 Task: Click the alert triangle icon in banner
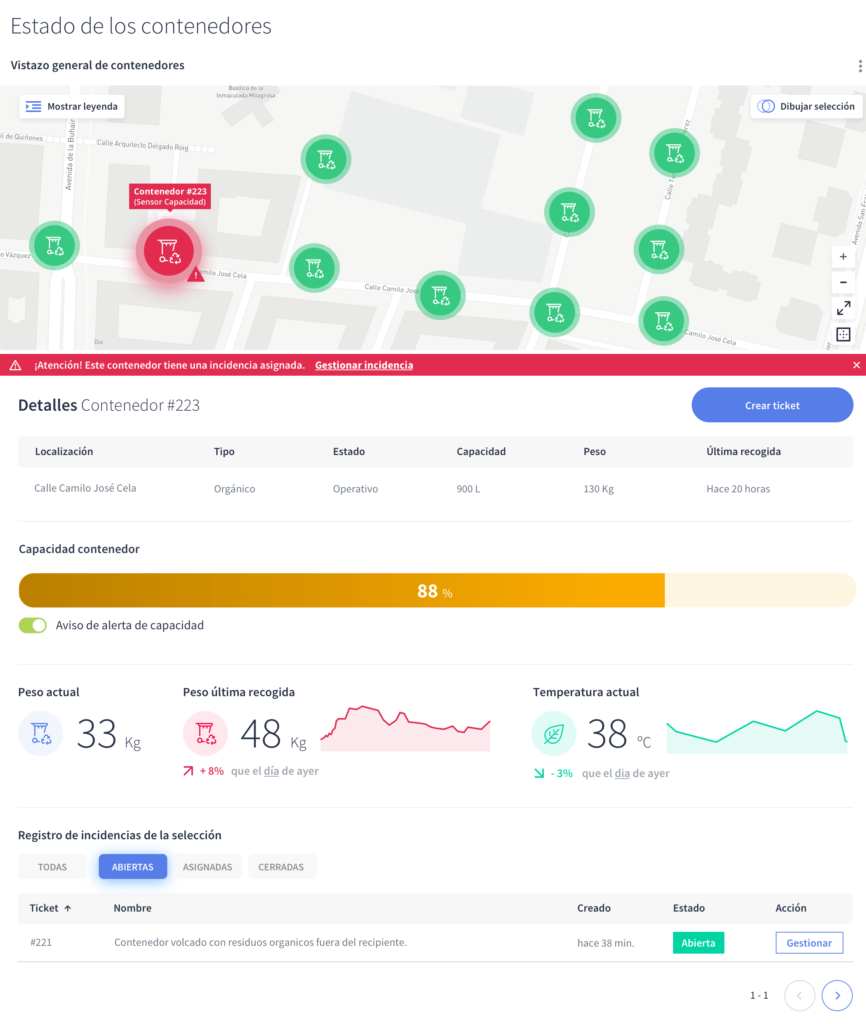tap(15, 365)
